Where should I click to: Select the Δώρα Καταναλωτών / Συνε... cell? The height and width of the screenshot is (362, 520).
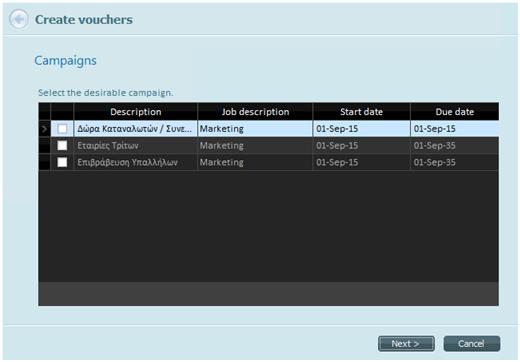click(x=136, y=129)
